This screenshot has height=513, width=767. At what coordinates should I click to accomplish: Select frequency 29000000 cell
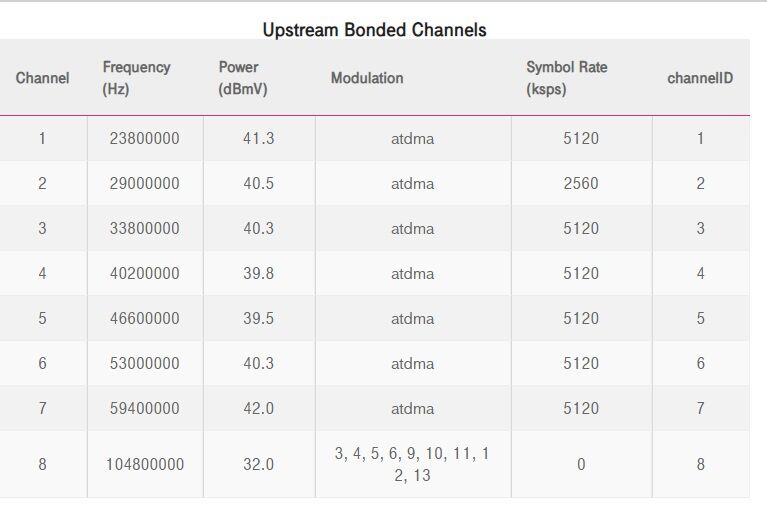pos(144,183)
